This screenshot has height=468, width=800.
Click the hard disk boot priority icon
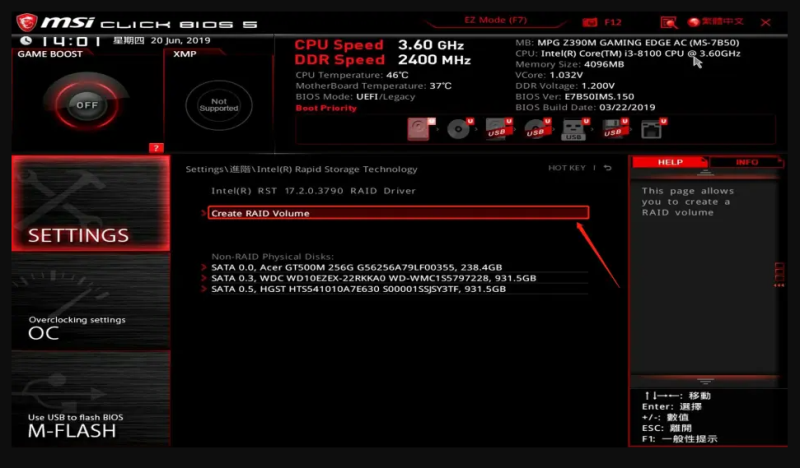tap(420, 129)
